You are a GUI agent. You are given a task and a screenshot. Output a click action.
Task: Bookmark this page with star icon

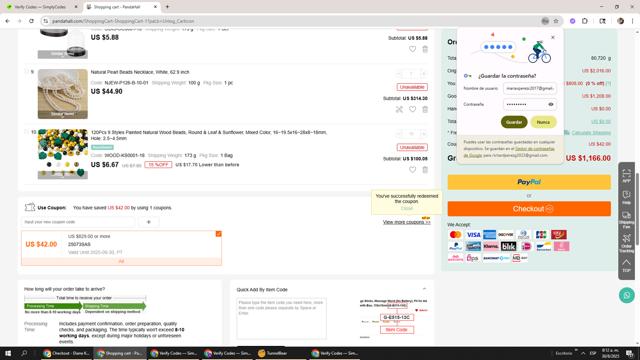tap(556, 21)
